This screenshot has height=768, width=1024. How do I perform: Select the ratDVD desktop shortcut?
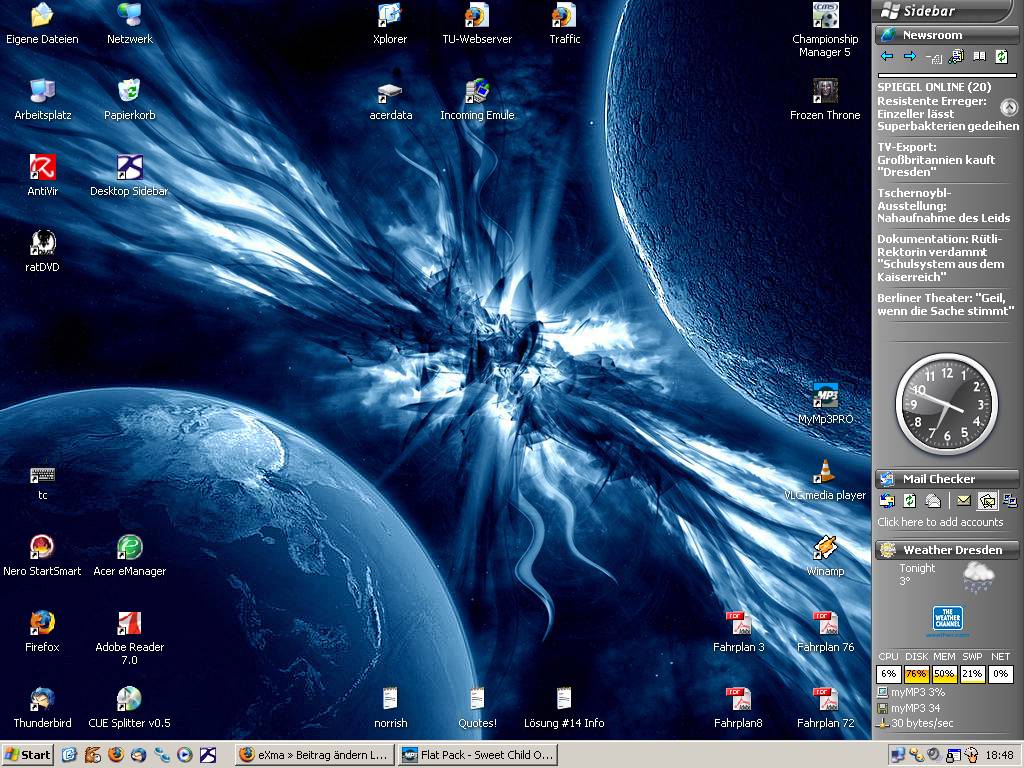pyautogui.click(x=42, y=251)
